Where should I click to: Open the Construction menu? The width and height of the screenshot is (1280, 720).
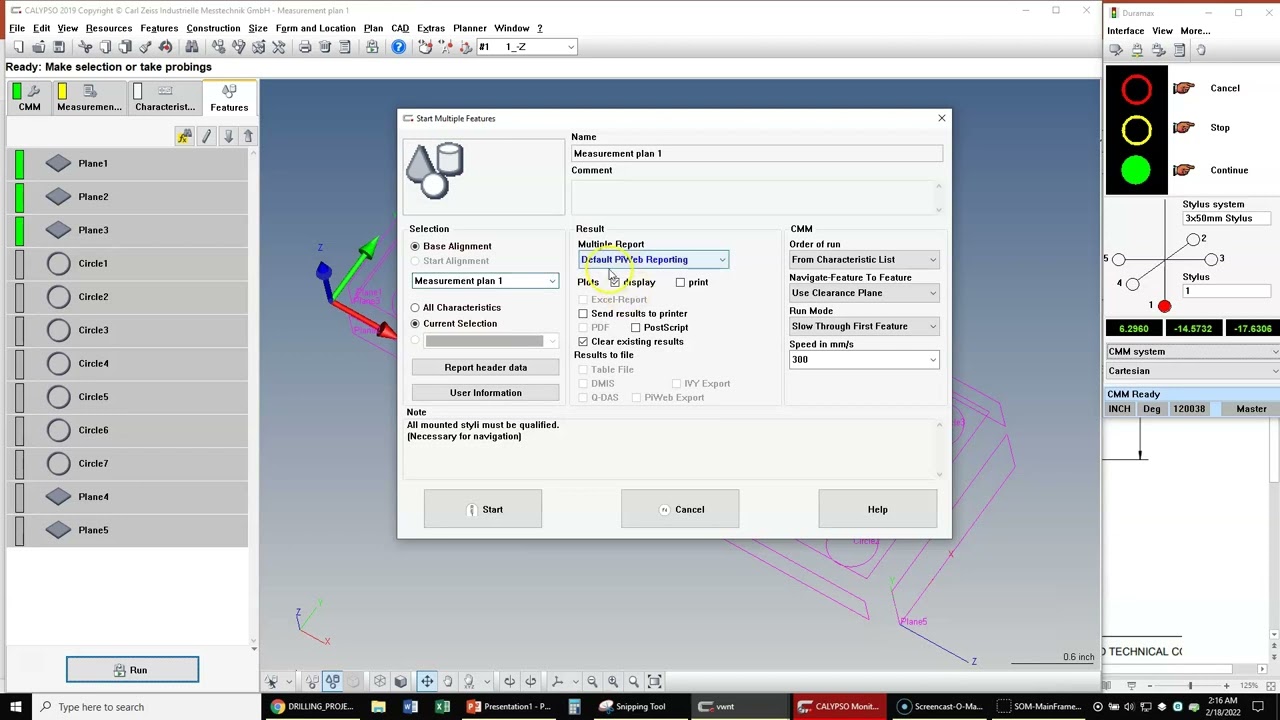click(213, 28)
